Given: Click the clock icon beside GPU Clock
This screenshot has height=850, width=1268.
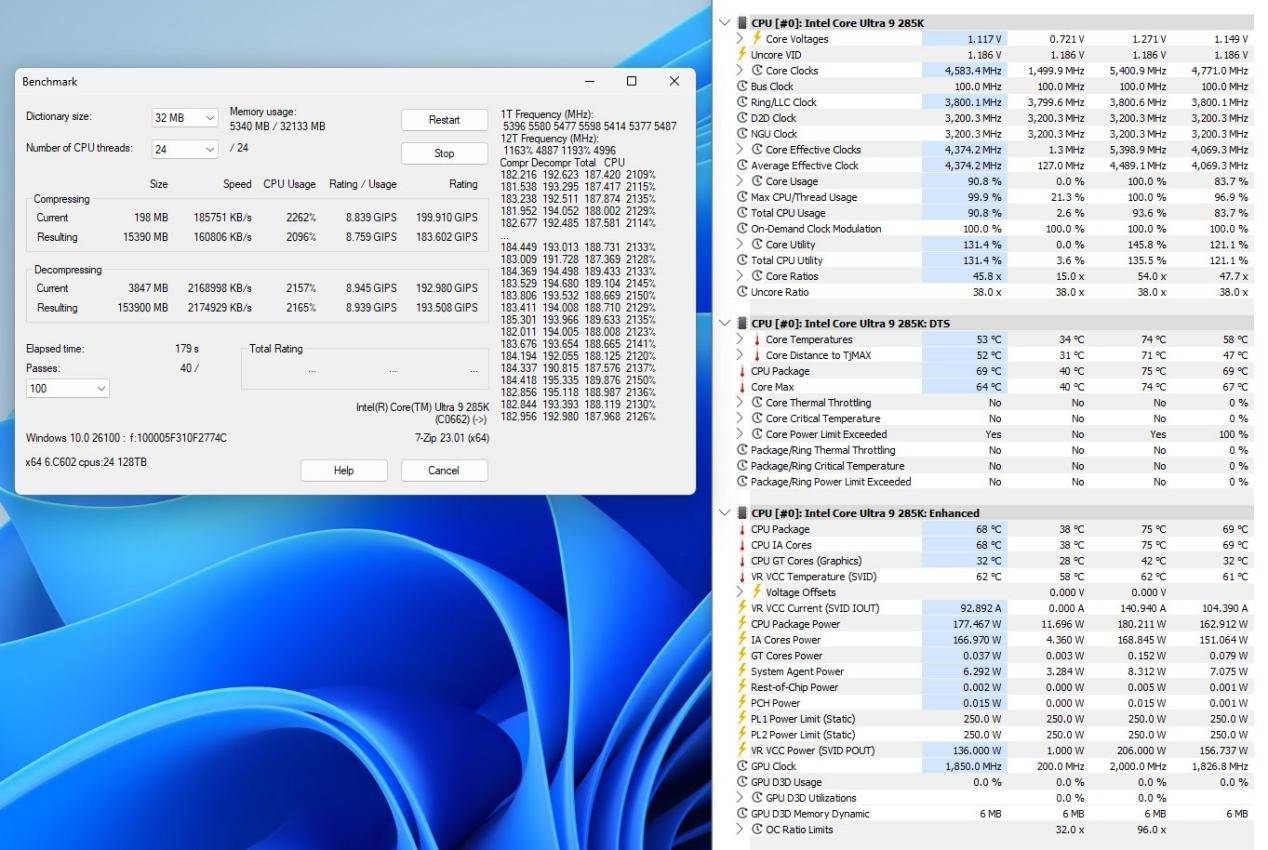Looking at the screenshot, I should 741,766.
